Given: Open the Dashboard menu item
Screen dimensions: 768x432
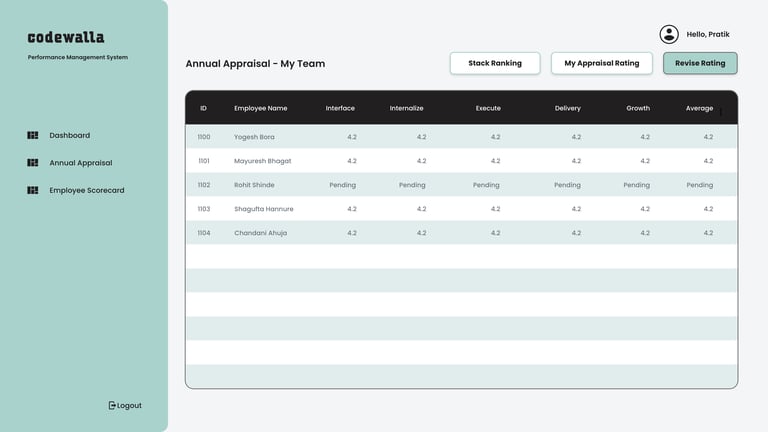Looking at the screenshot, I should point(70,135).
